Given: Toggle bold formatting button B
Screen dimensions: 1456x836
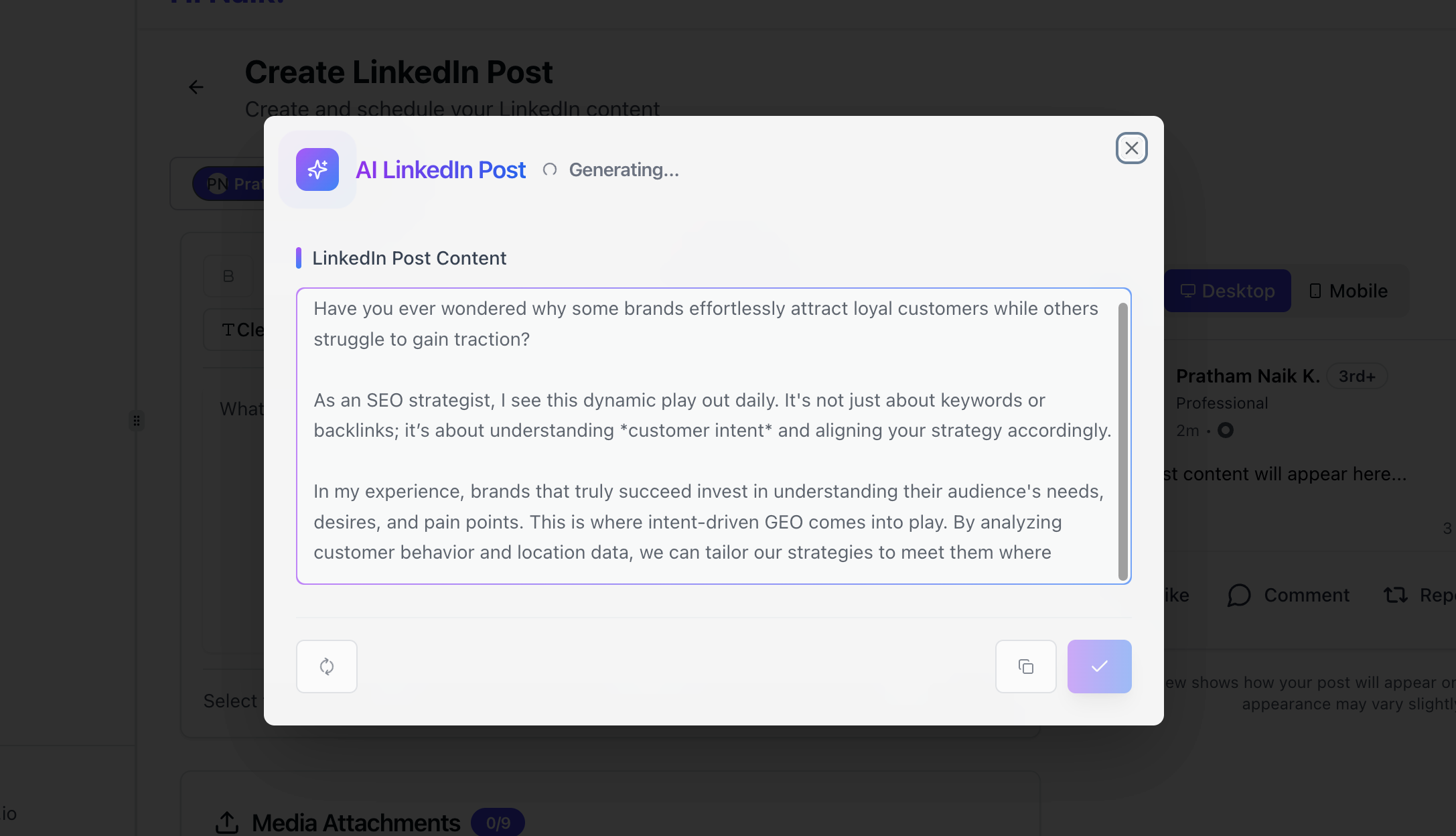Looking at the screenshot, I should click(228, 276).
